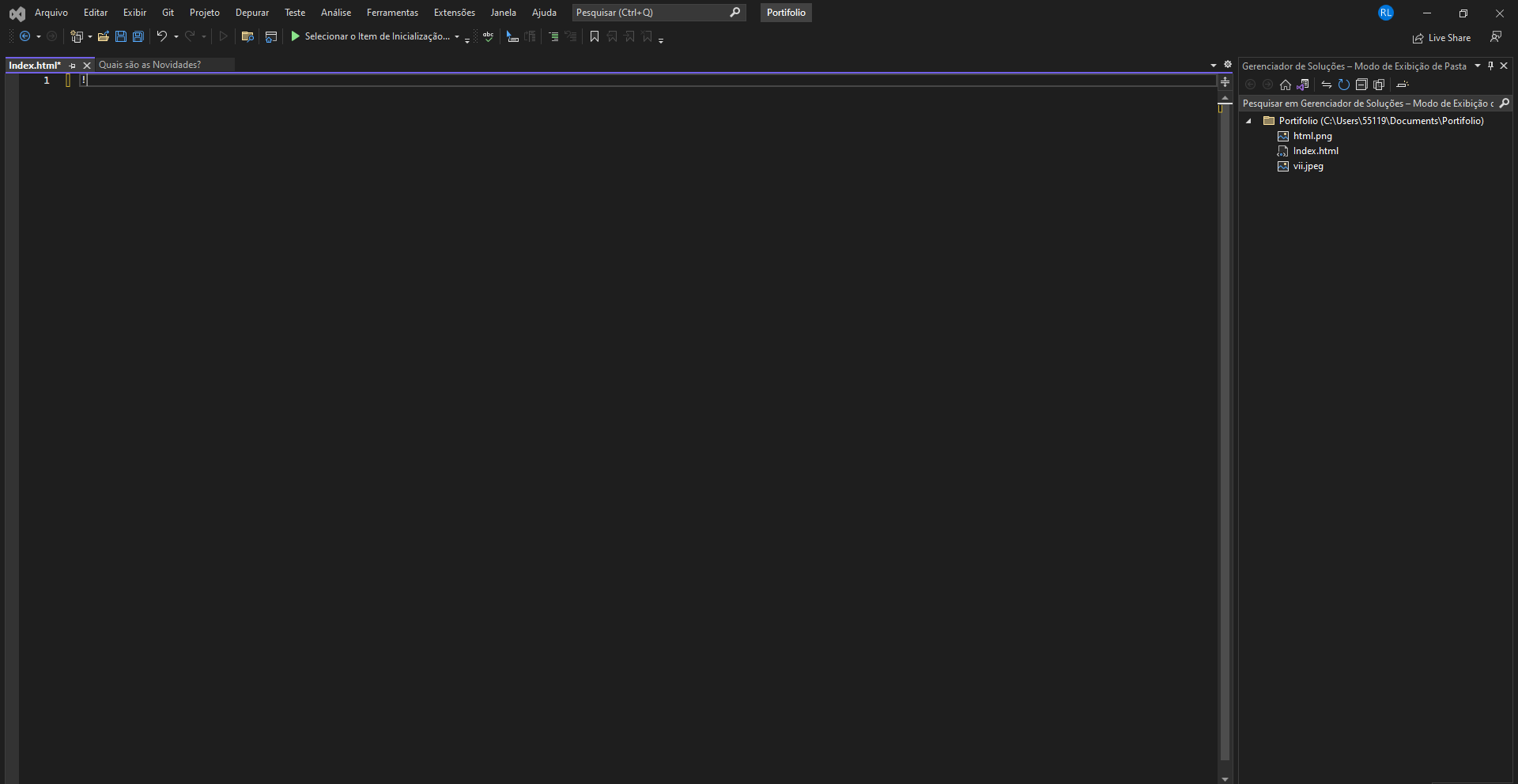This screenshot has width=1518, height=784.
Task: Open the Arquivo menu
Action: point(51,13)
